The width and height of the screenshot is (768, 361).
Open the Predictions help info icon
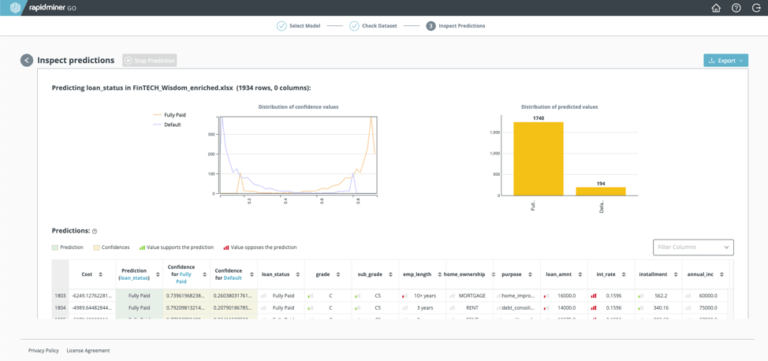coord(95,231)
